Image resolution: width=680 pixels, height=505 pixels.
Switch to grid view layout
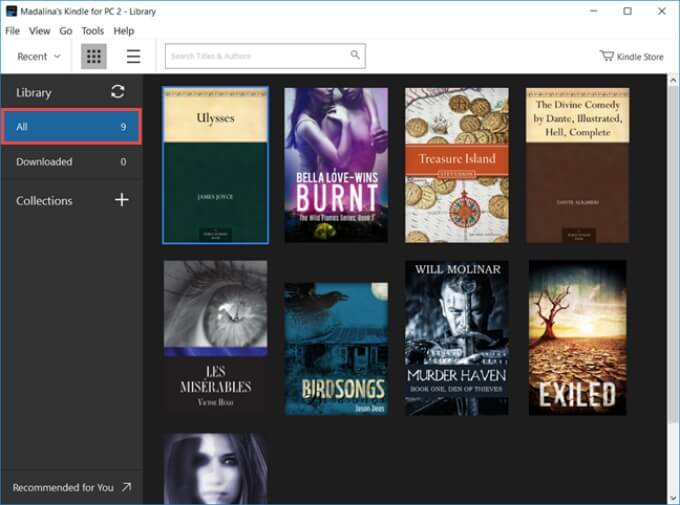pyautogui.click(x=94, y=56)
